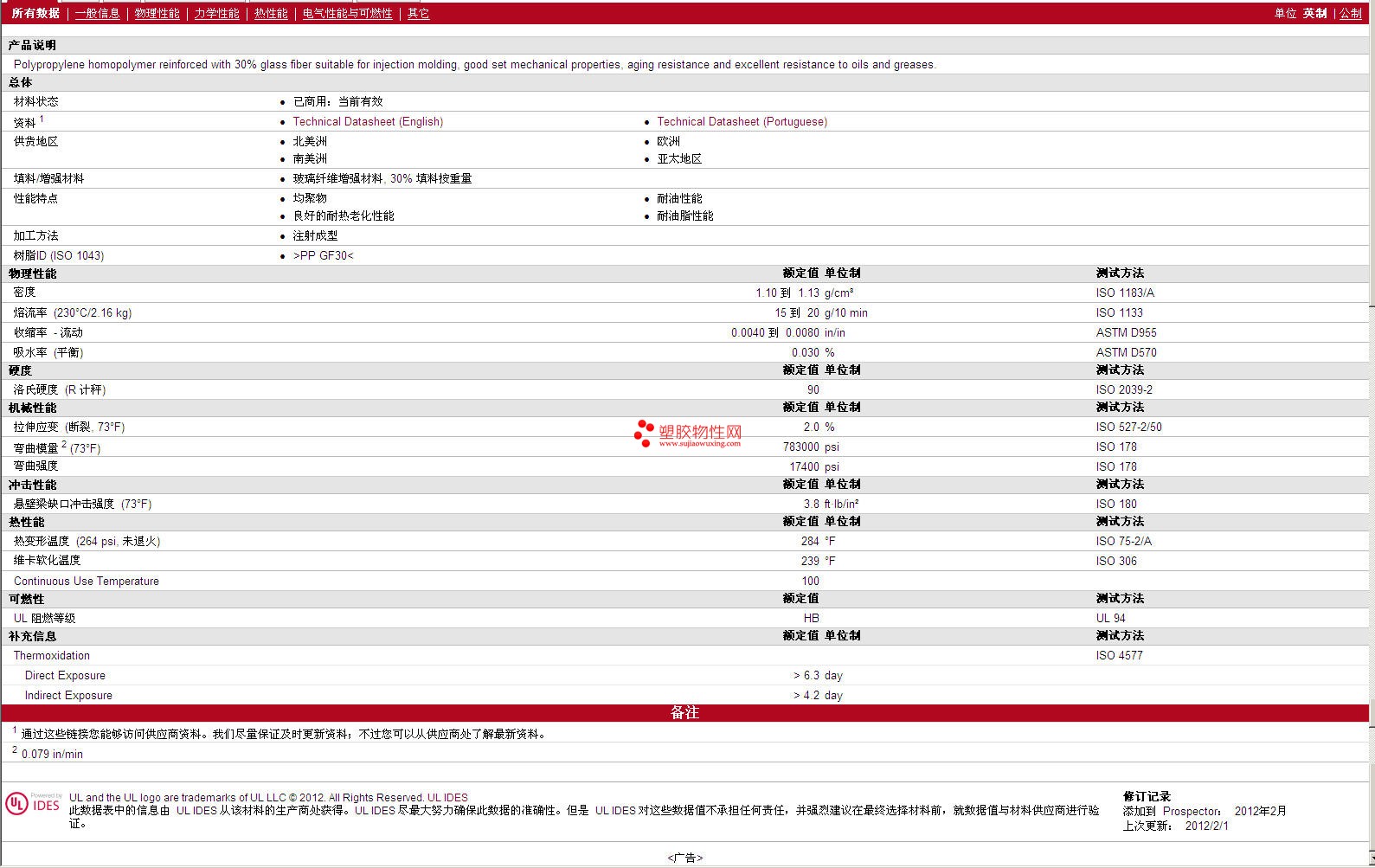Click the UL IDES link after "All Rights Reserved"
This screenshot has width=1375, height=868.
[x=447, y=798]
